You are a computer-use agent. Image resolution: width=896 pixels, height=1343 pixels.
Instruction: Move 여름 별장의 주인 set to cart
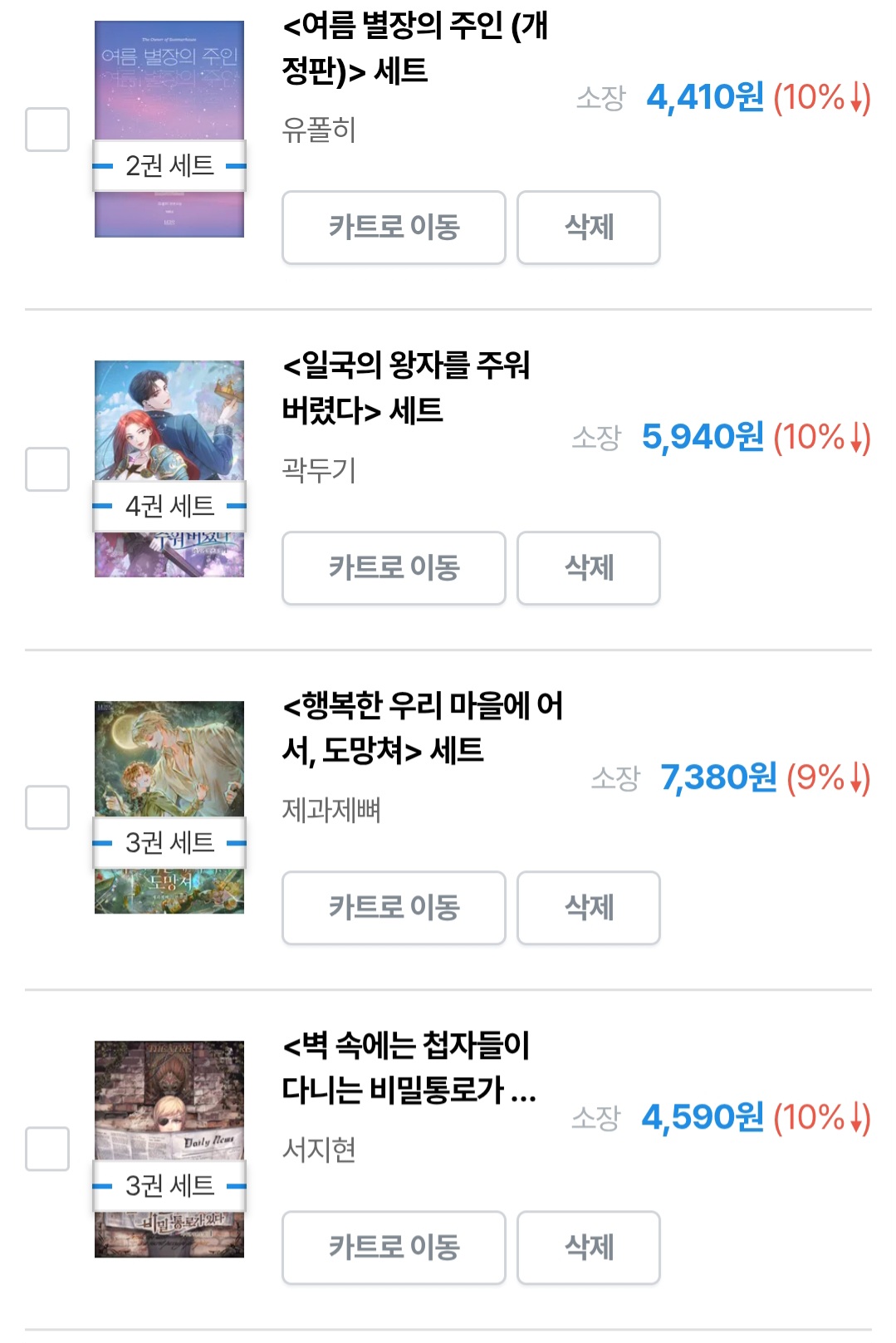(x=394, y=228)
